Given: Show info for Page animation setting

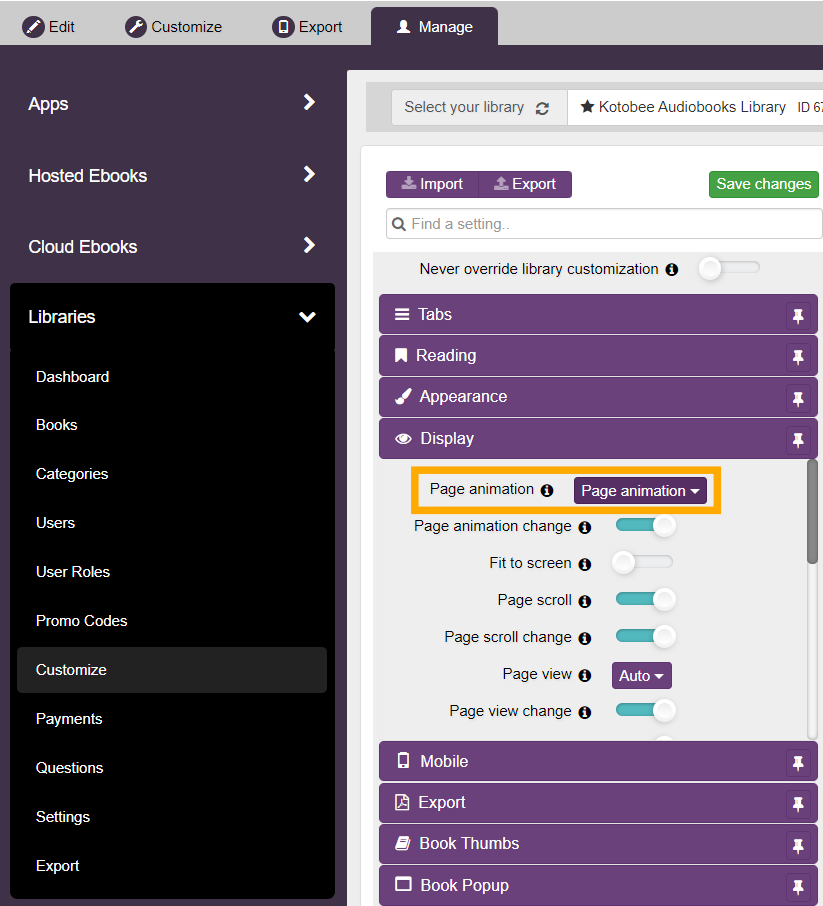Looking at the screenshot, I should point(547,491).
